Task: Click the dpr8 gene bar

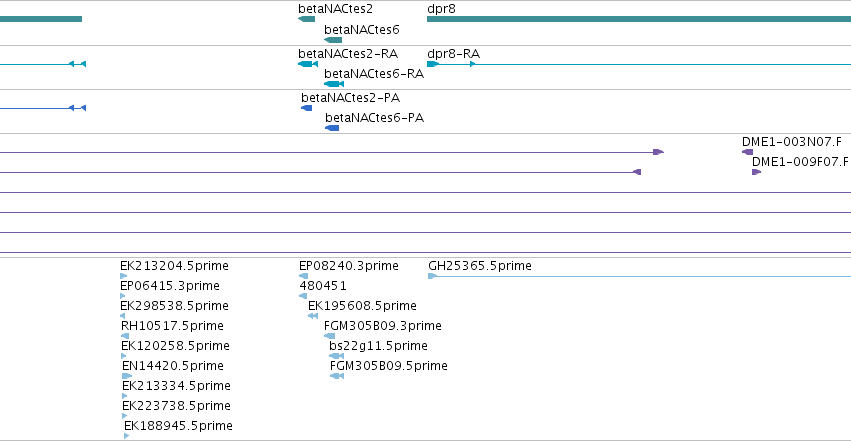Action: 639,19
